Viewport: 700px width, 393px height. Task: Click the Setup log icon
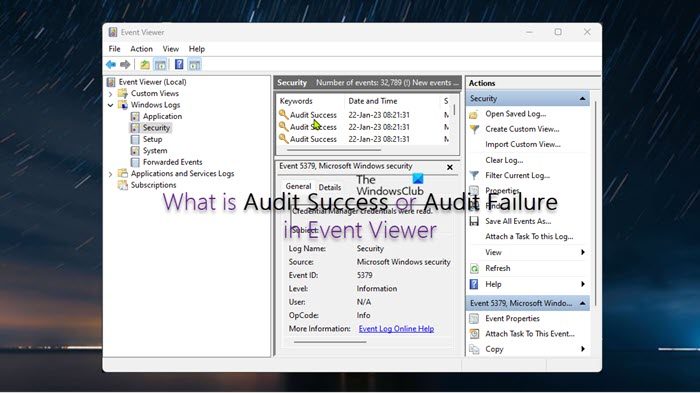tap(135, 139)
